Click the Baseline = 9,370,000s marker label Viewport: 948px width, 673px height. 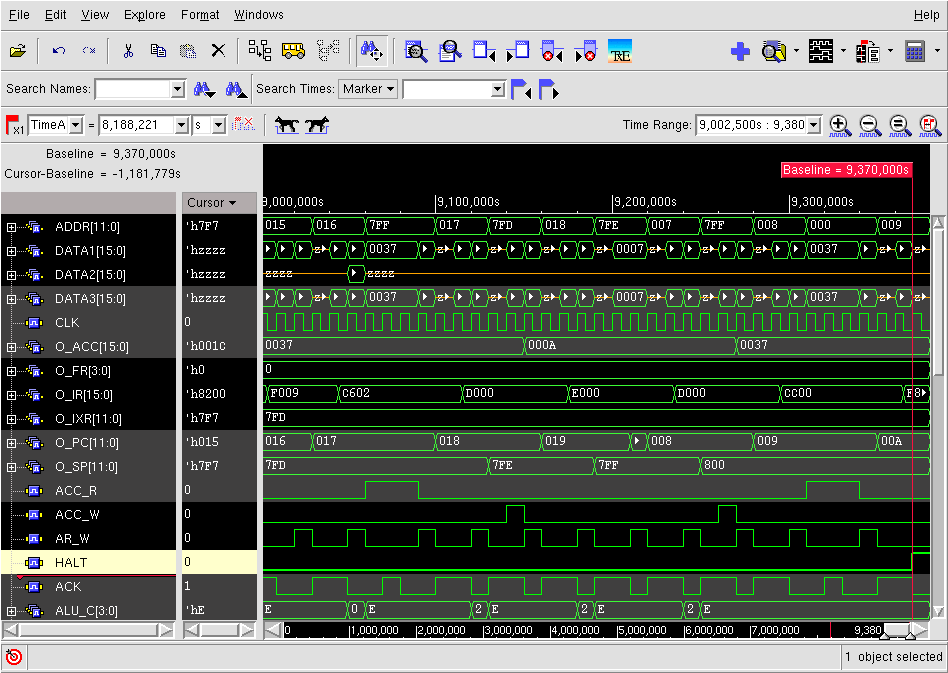tap(846, 170)
